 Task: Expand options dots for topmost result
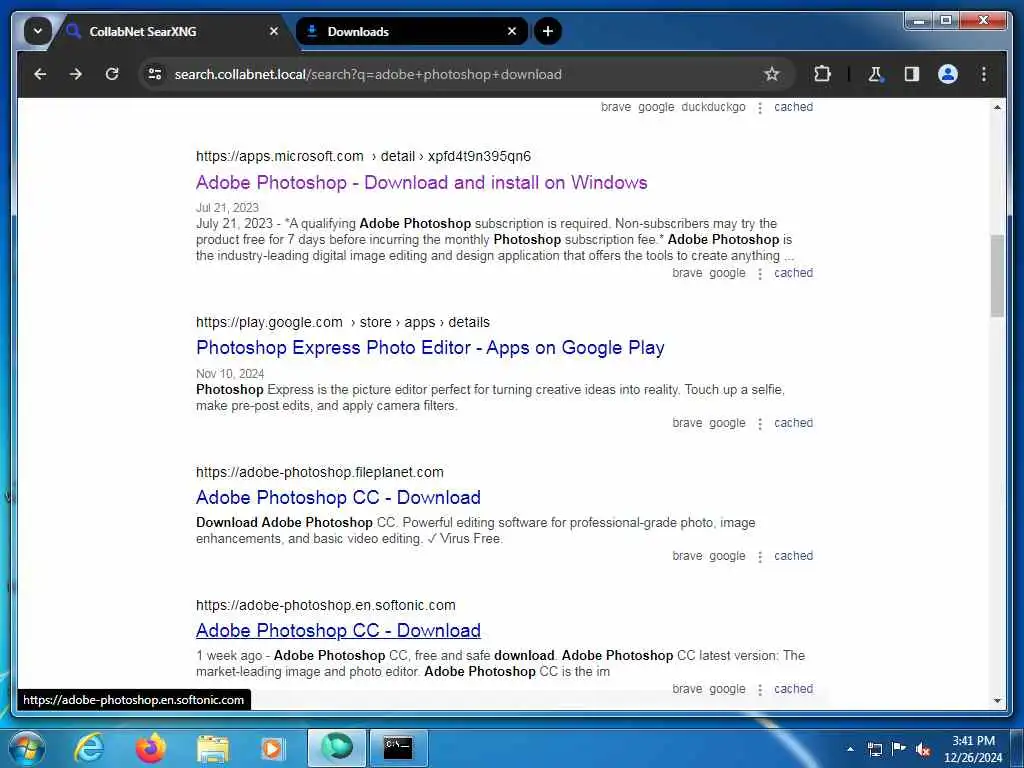click(760, 108)
